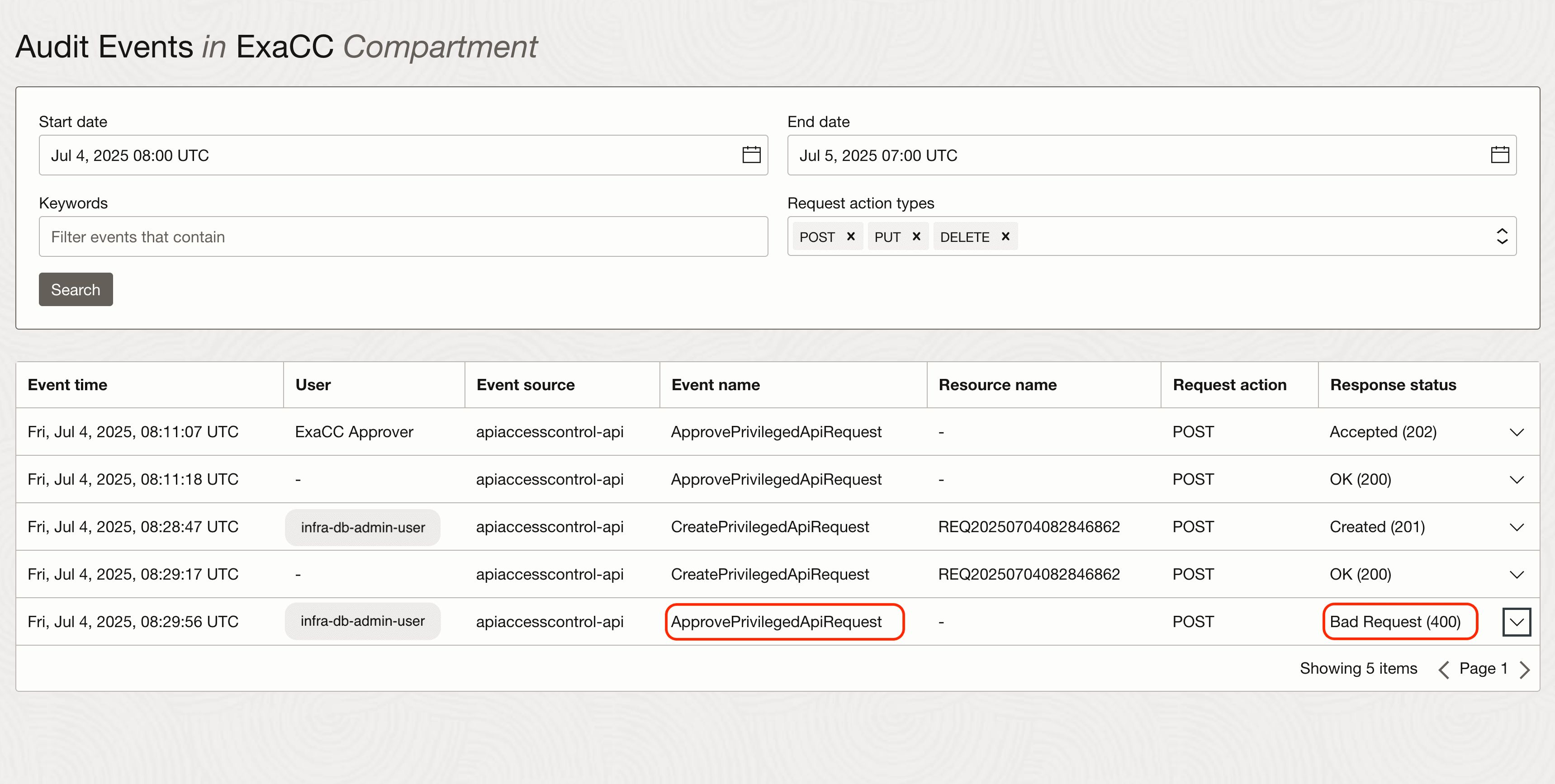
Task: Expand the 08:11:18 OK (200) event row
Action: pos(1517,480)
